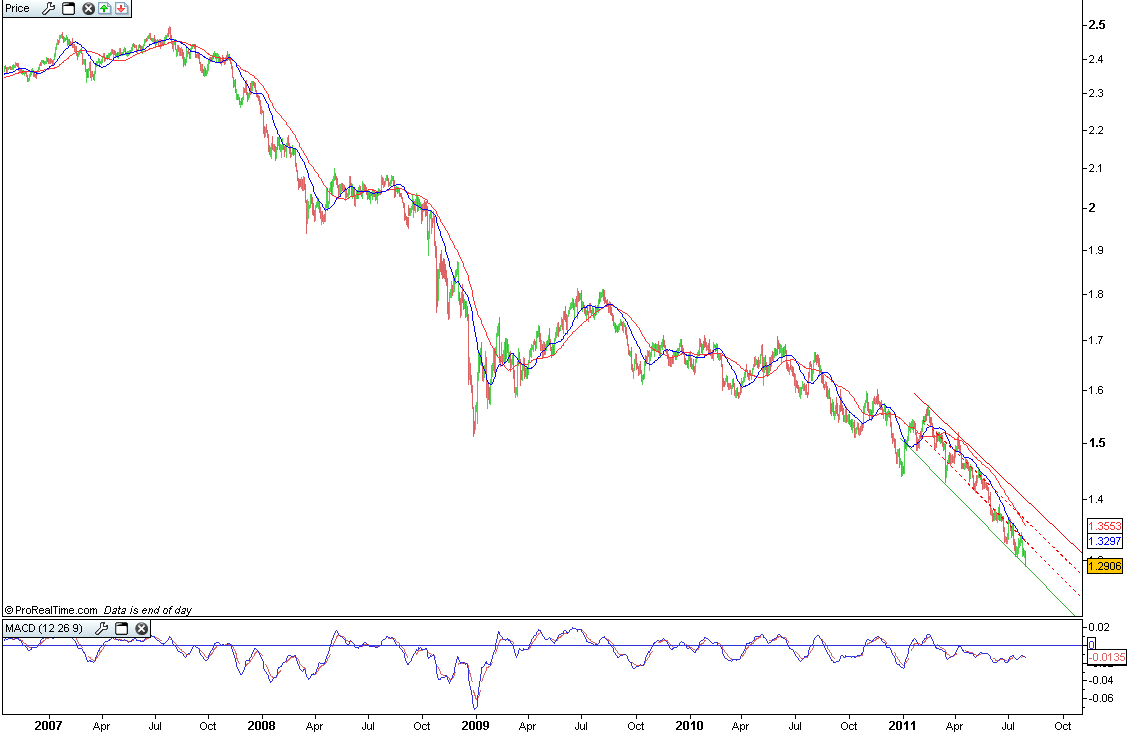
Task: Maximize the Price panel window icon
Action: pos(69,9)
